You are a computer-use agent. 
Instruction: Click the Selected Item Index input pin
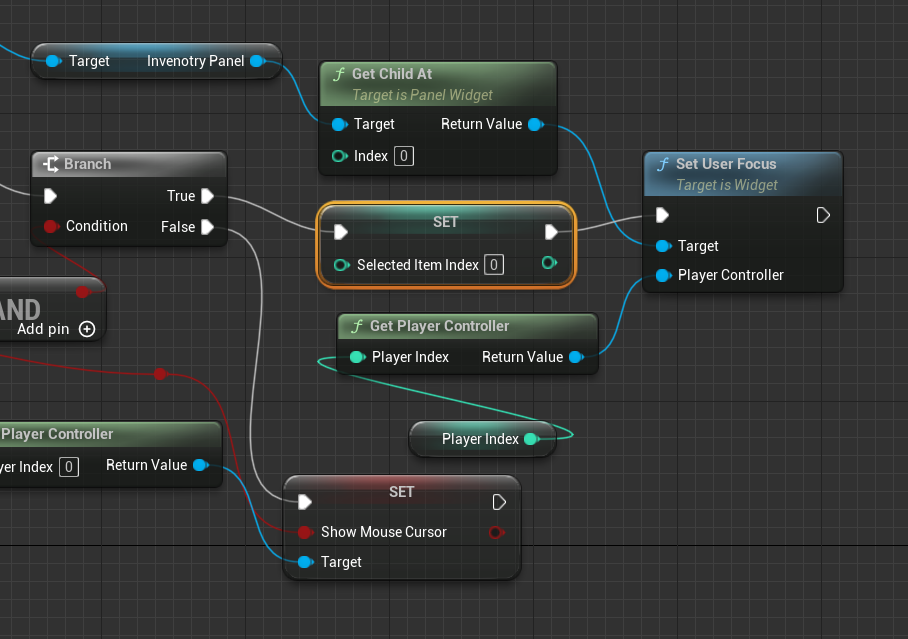pyautogui.click(x=342, y=265)
